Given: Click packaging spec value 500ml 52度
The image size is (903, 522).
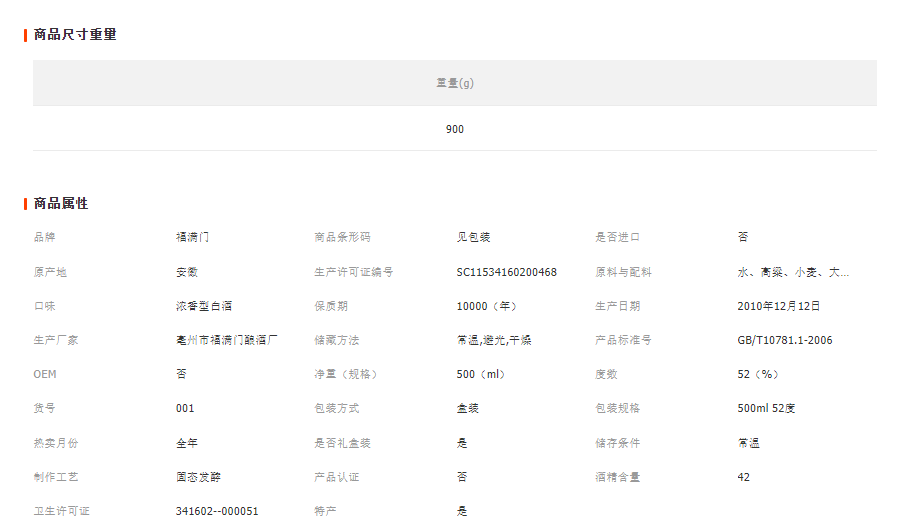Looking at the screenshot, I should (x=766, y=408).
